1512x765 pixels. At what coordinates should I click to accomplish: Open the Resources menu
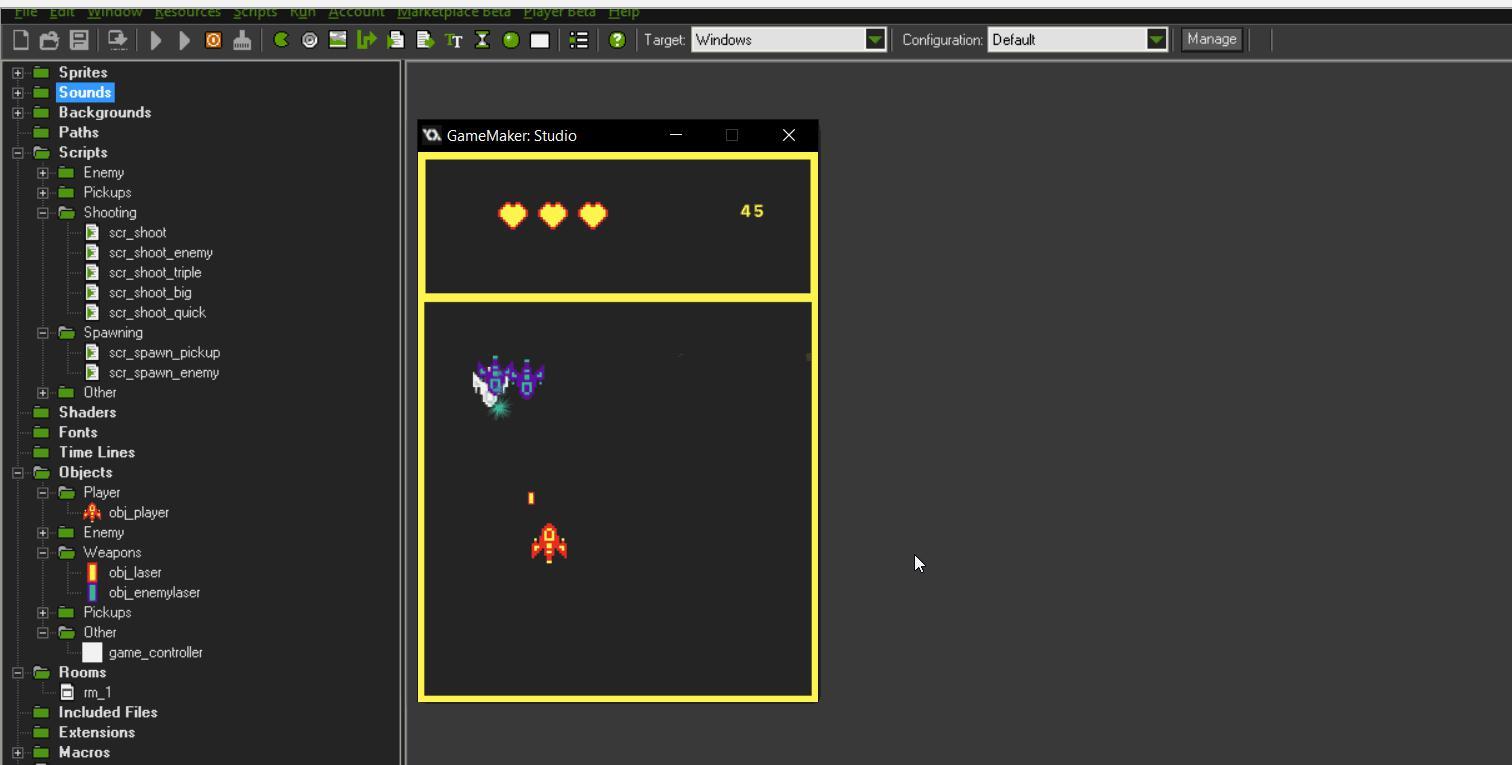coord(187,12)
